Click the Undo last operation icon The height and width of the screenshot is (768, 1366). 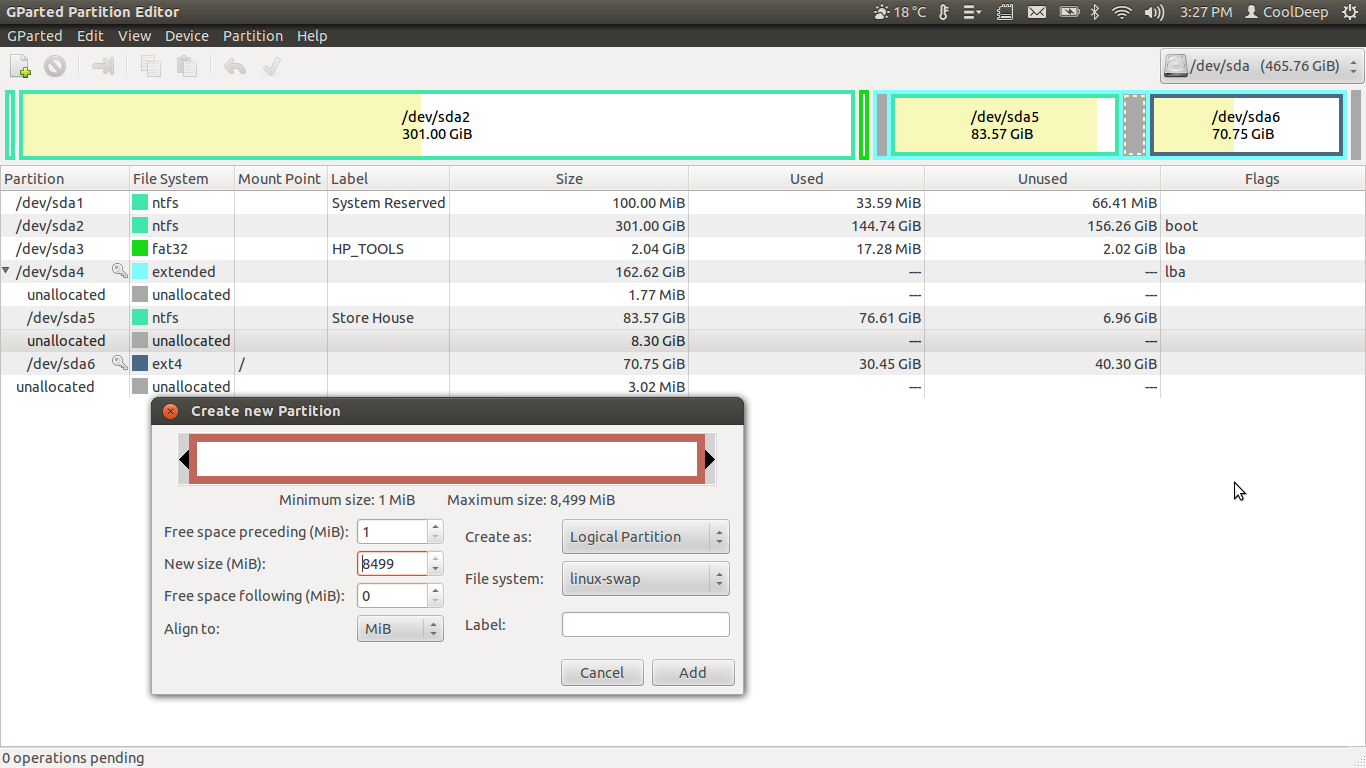click(x=235, y=67)
